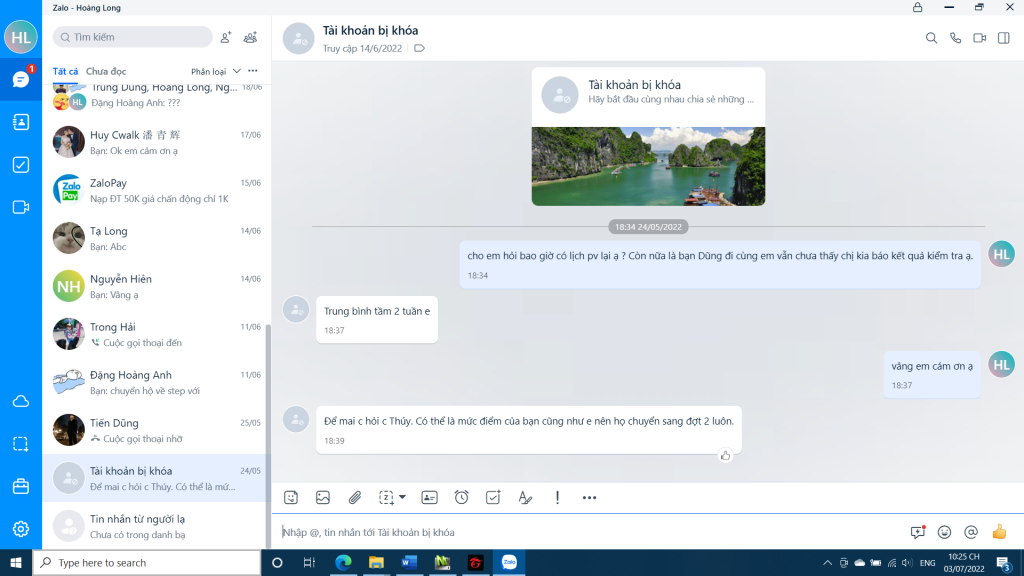This screenshot has height=576, width=1024.
Task: Open the Contacts section in left sidebar
Action: coord(21,122)
